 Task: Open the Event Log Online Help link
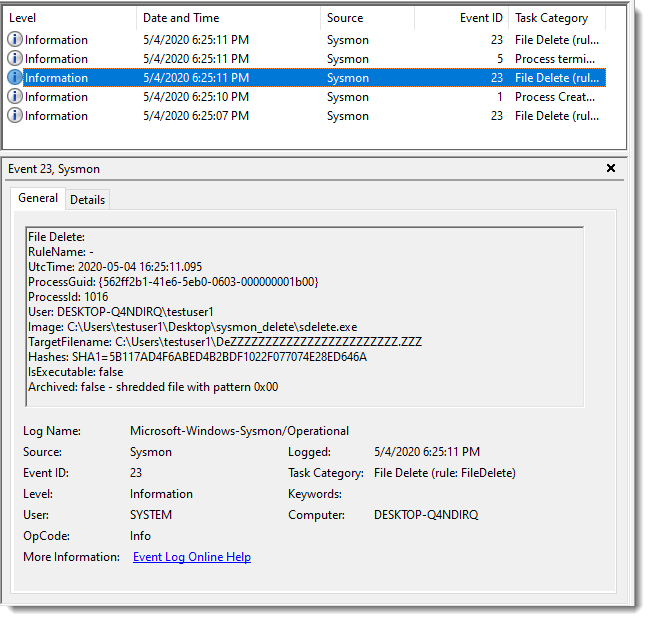(192, 557)
